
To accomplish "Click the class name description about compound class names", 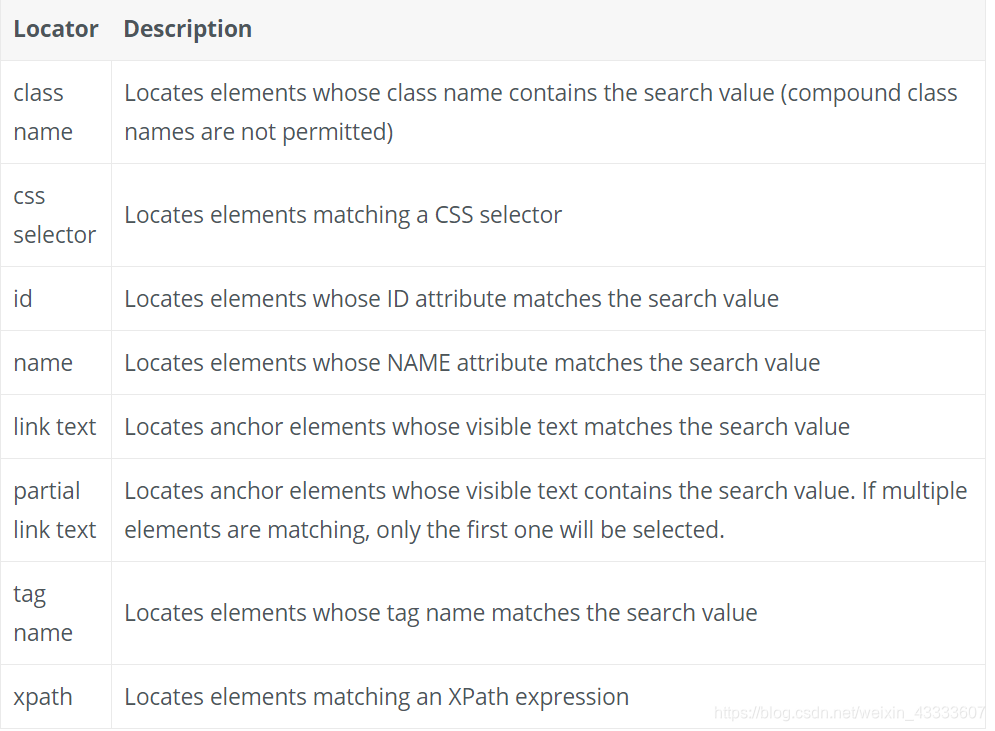I will pos(541,112).
